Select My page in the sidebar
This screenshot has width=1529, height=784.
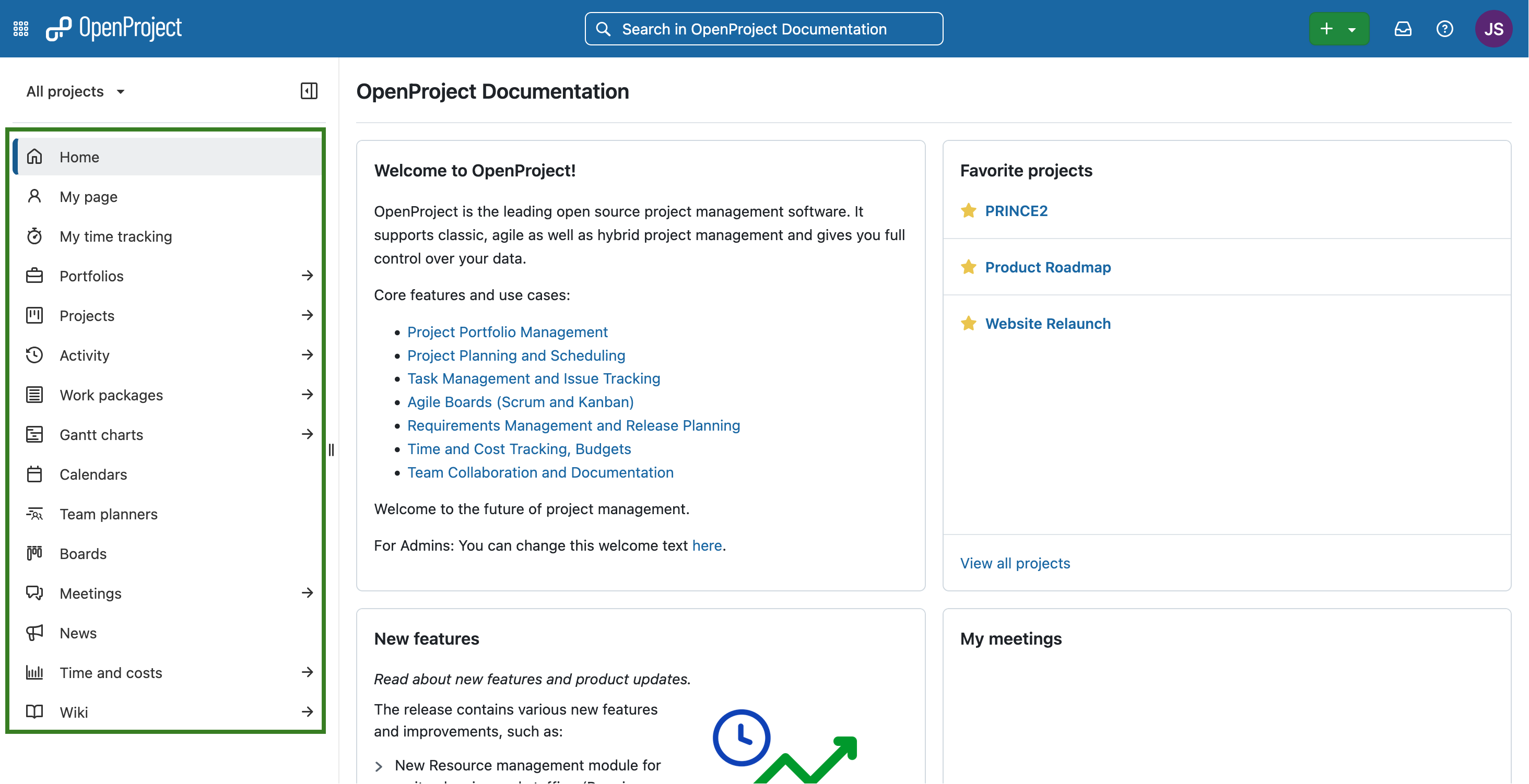[x=168, y=196]
